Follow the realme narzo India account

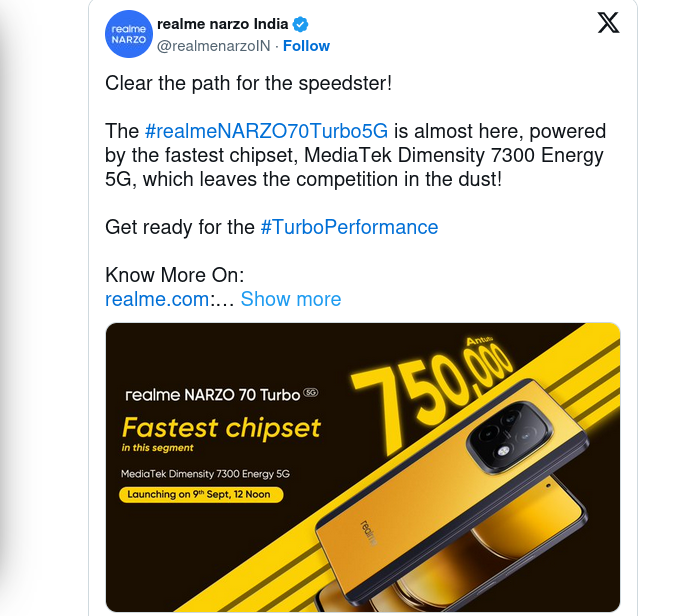point(306,46)
